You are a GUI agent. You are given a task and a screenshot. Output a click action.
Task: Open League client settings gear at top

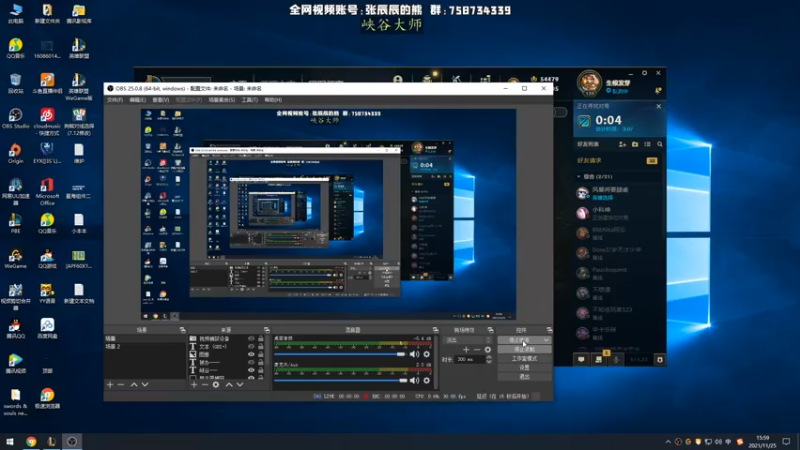click(644, 73)
